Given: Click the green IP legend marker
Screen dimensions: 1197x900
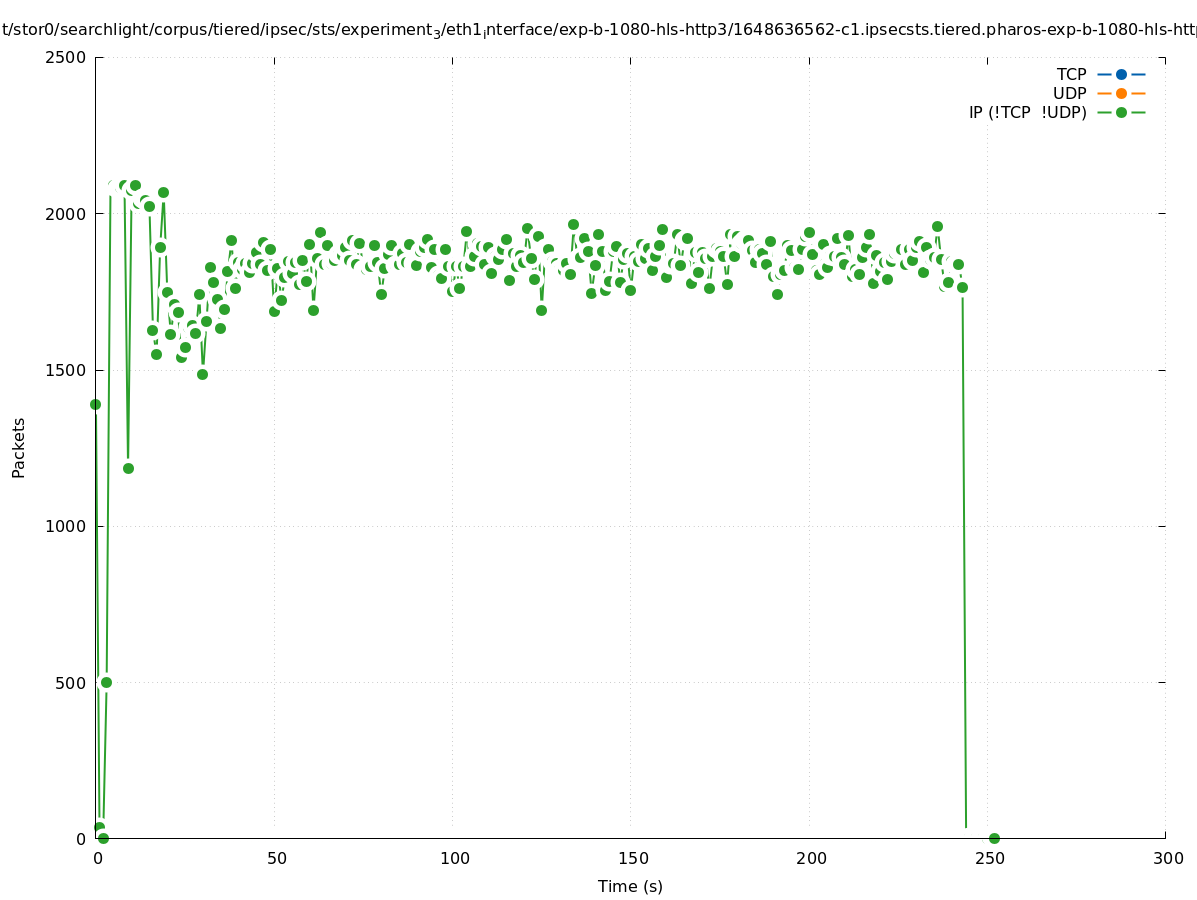Looking at the screenshot, I should coord(1121,112).
